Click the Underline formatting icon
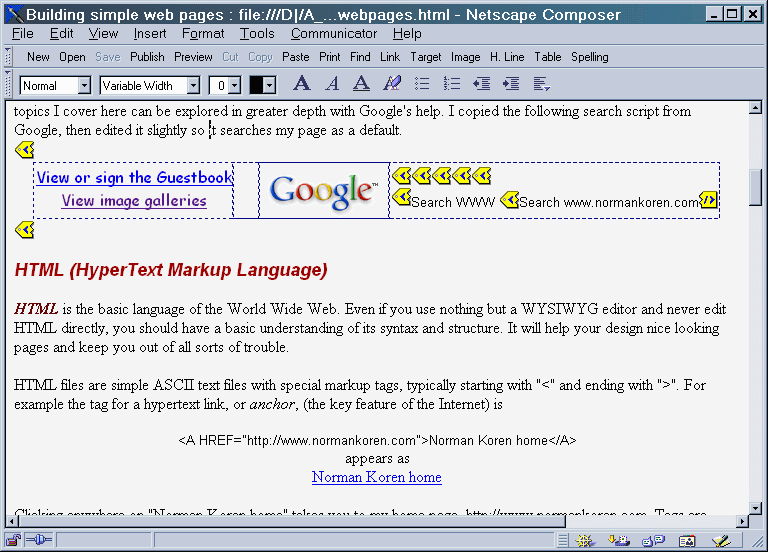This screenshot has width=768, height=552. 361,84
